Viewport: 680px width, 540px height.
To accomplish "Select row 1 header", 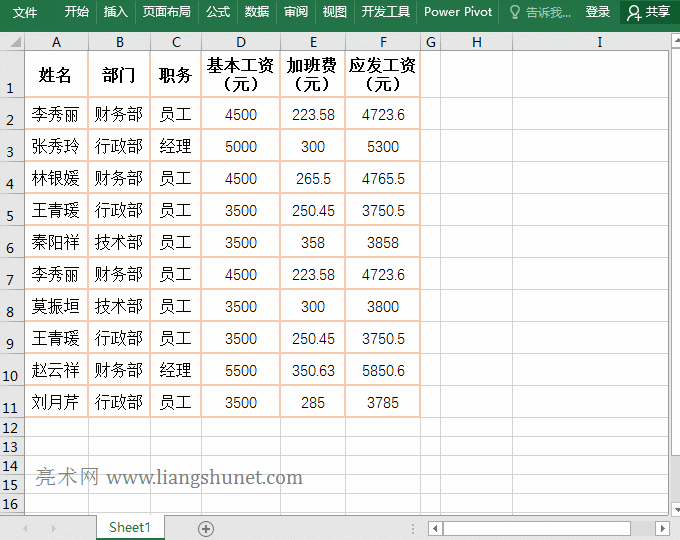I will (x=12, y=74).
